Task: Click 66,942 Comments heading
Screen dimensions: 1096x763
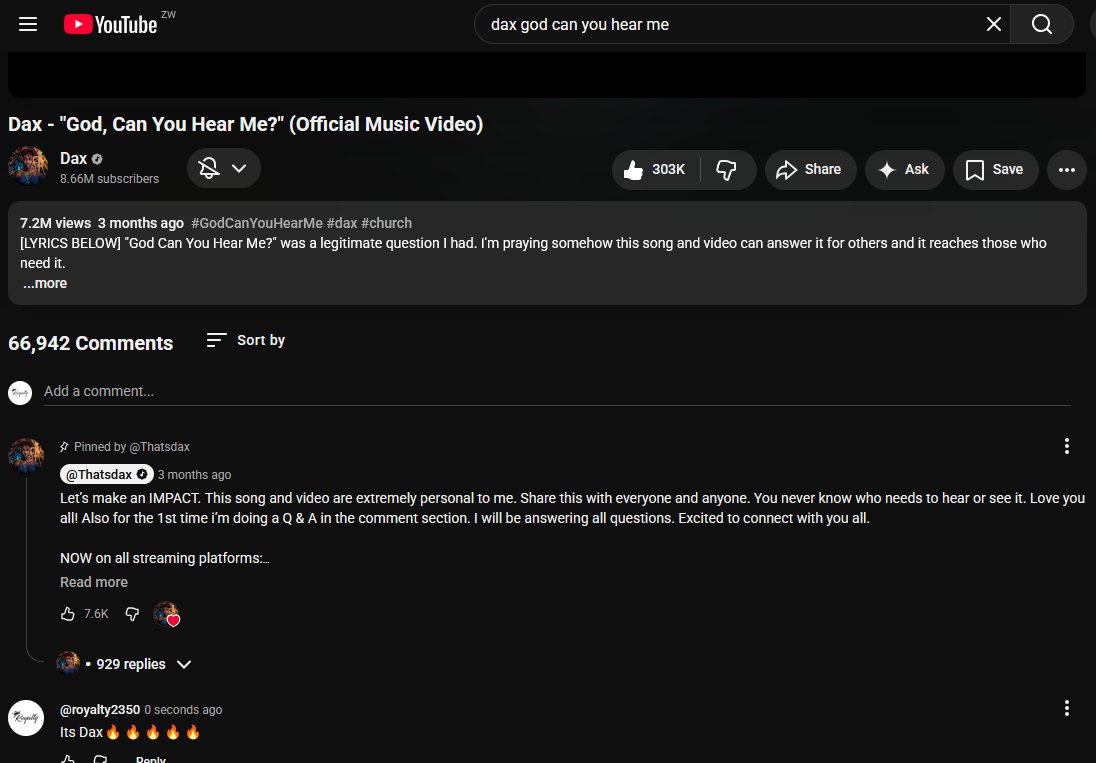Action: click(91, 343)
